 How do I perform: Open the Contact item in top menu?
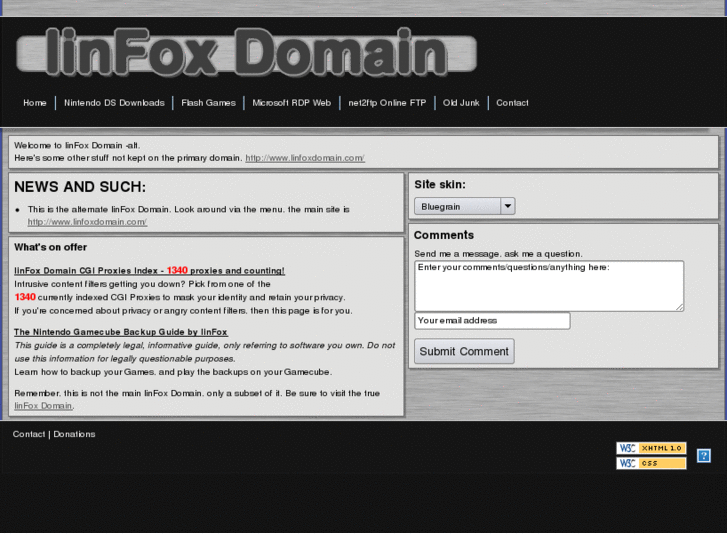point(512,103)
